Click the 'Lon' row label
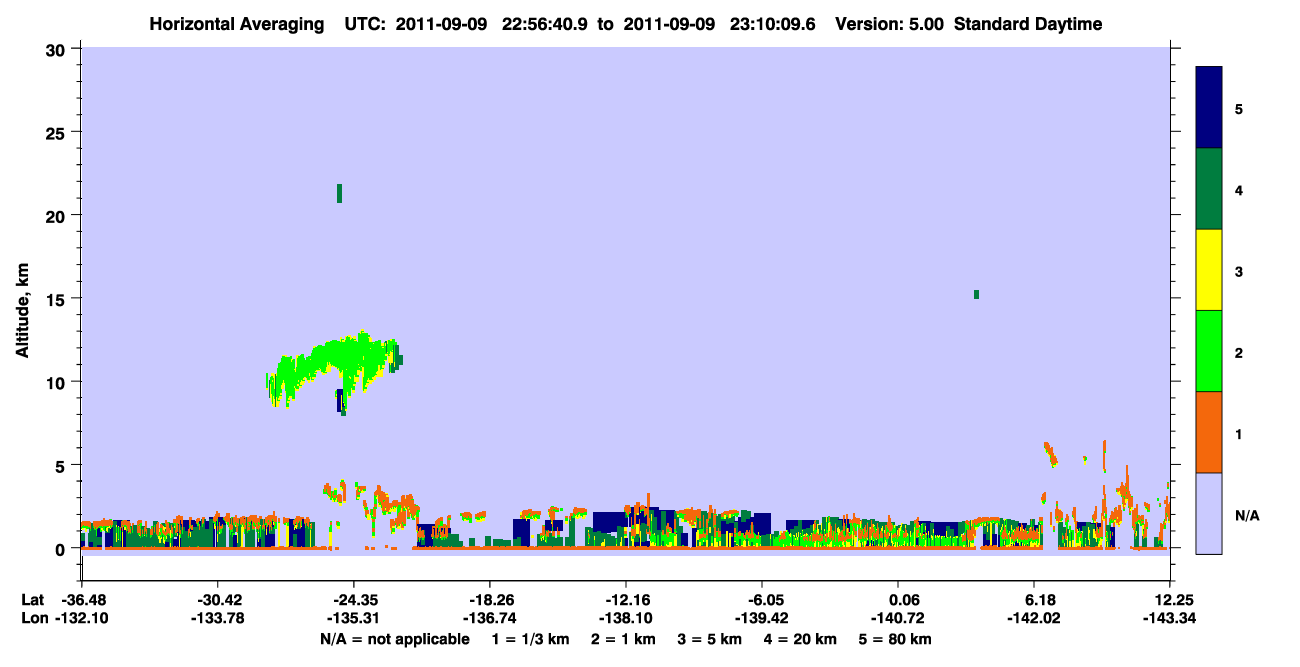Screen dimensions: 1300x667 [x=34, y=619]
